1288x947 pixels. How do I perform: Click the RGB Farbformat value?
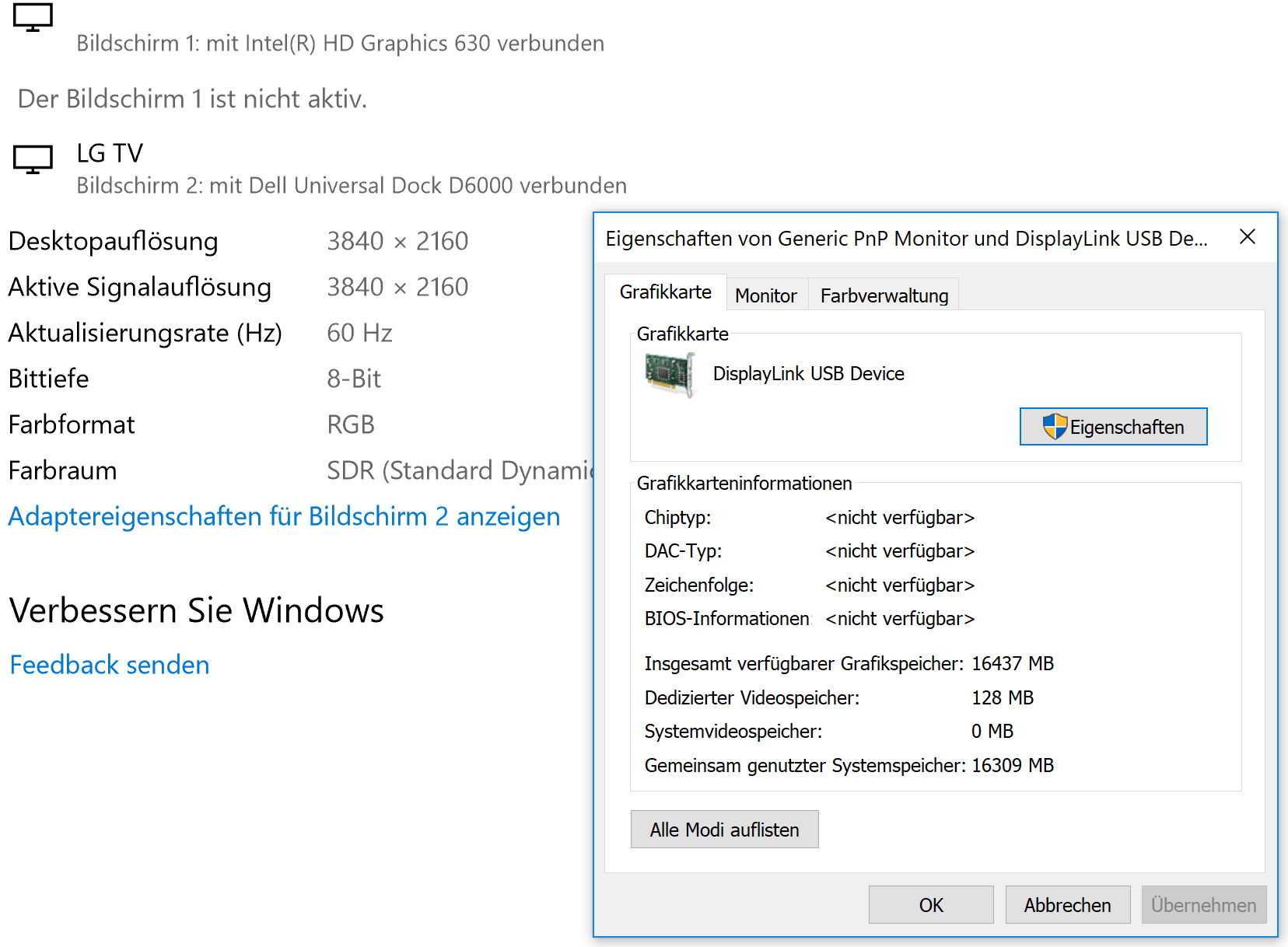(351, 425)
